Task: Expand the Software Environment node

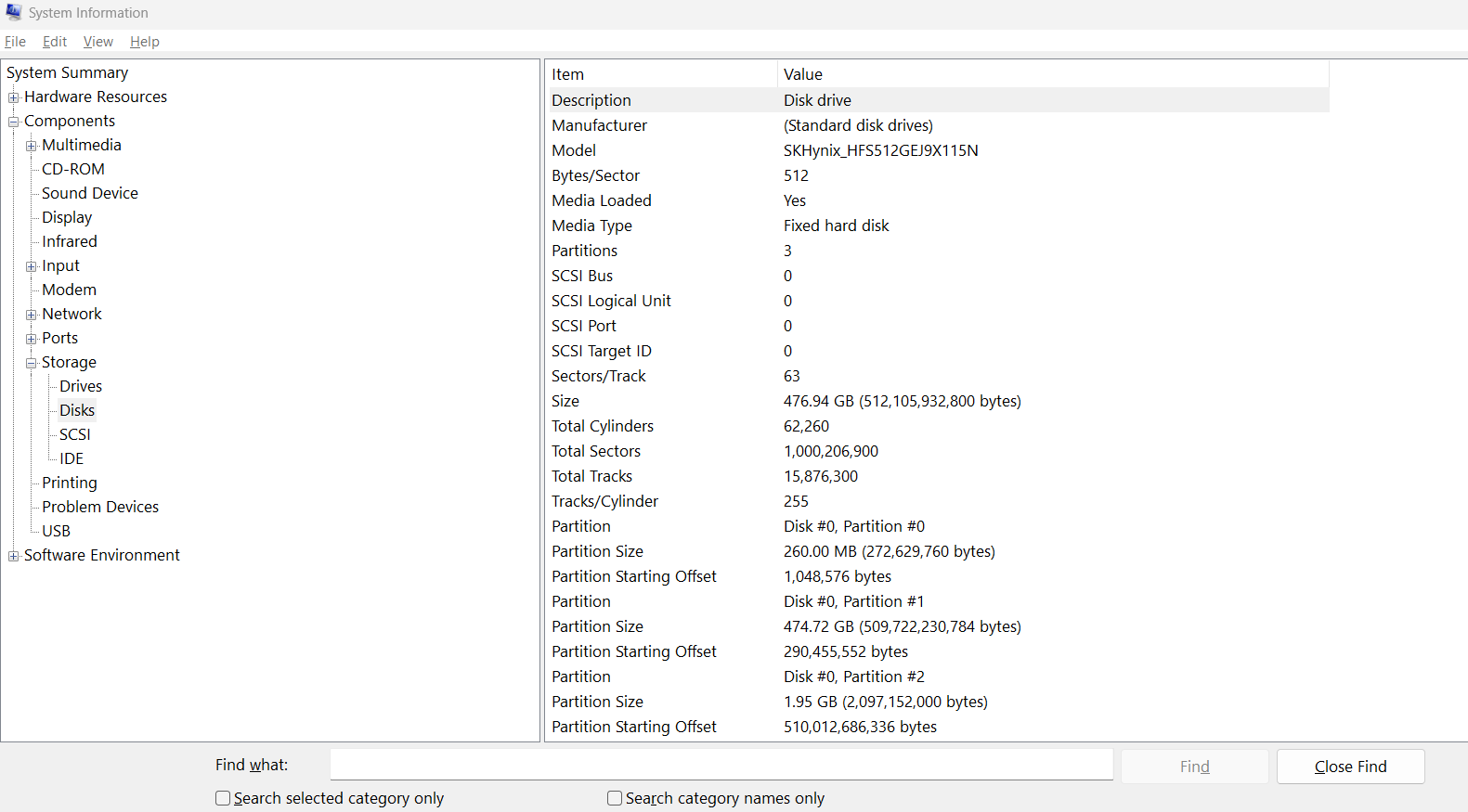Action: click(x=14, y=556)
